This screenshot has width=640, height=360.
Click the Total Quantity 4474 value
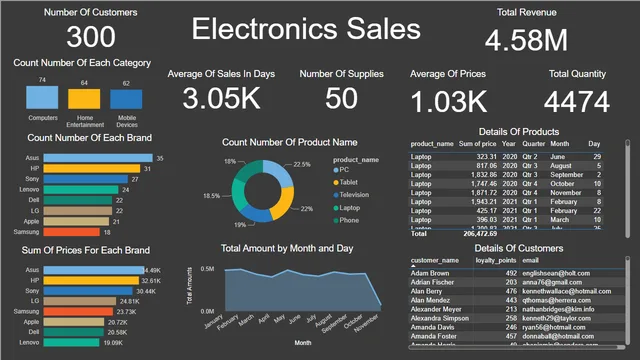pos(577,102)
